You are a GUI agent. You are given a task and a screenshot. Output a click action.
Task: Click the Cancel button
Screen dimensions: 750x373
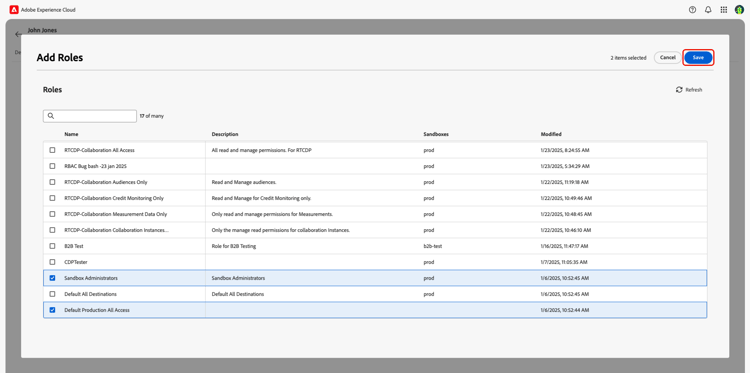click(x=668, y=58)
